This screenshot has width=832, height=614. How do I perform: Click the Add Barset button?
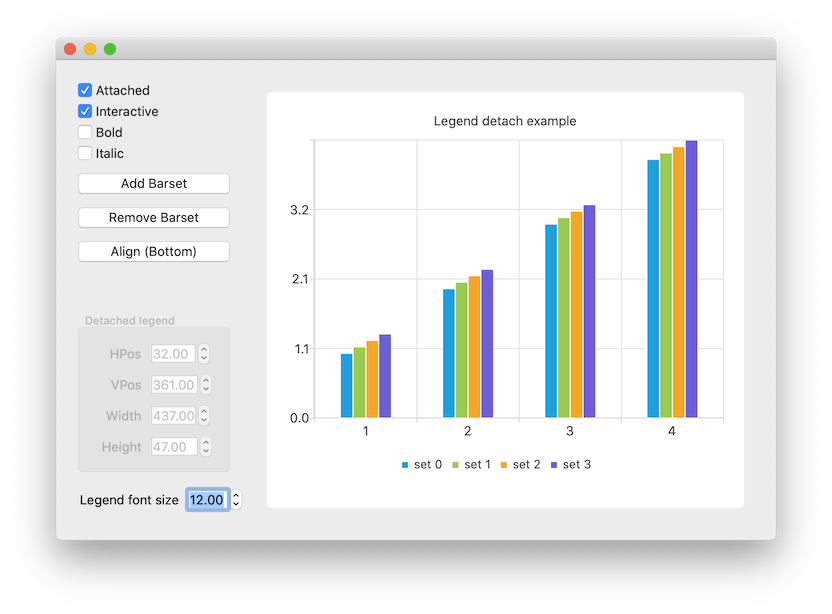(x=153, y=183)
